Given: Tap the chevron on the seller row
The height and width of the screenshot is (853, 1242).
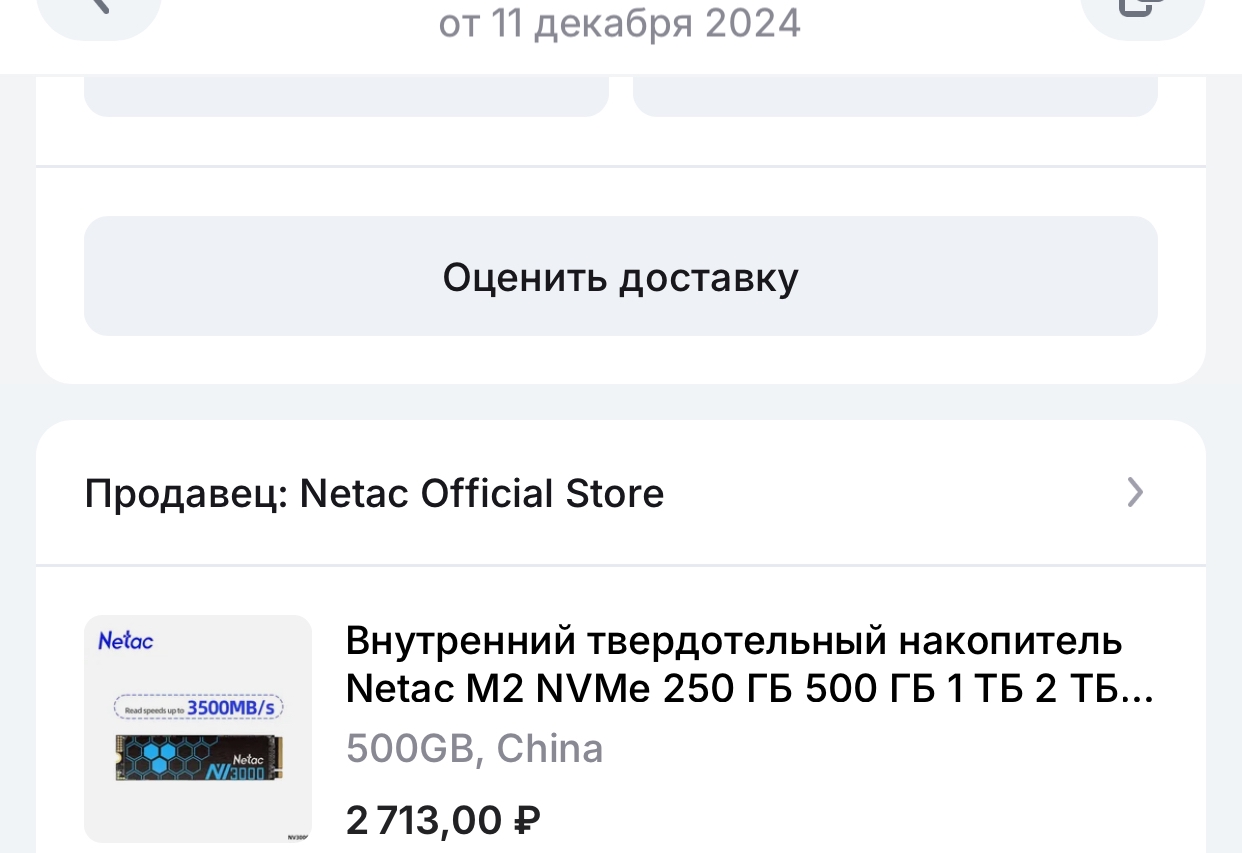Looking at the screenshot, I should tap(1134, 492).
